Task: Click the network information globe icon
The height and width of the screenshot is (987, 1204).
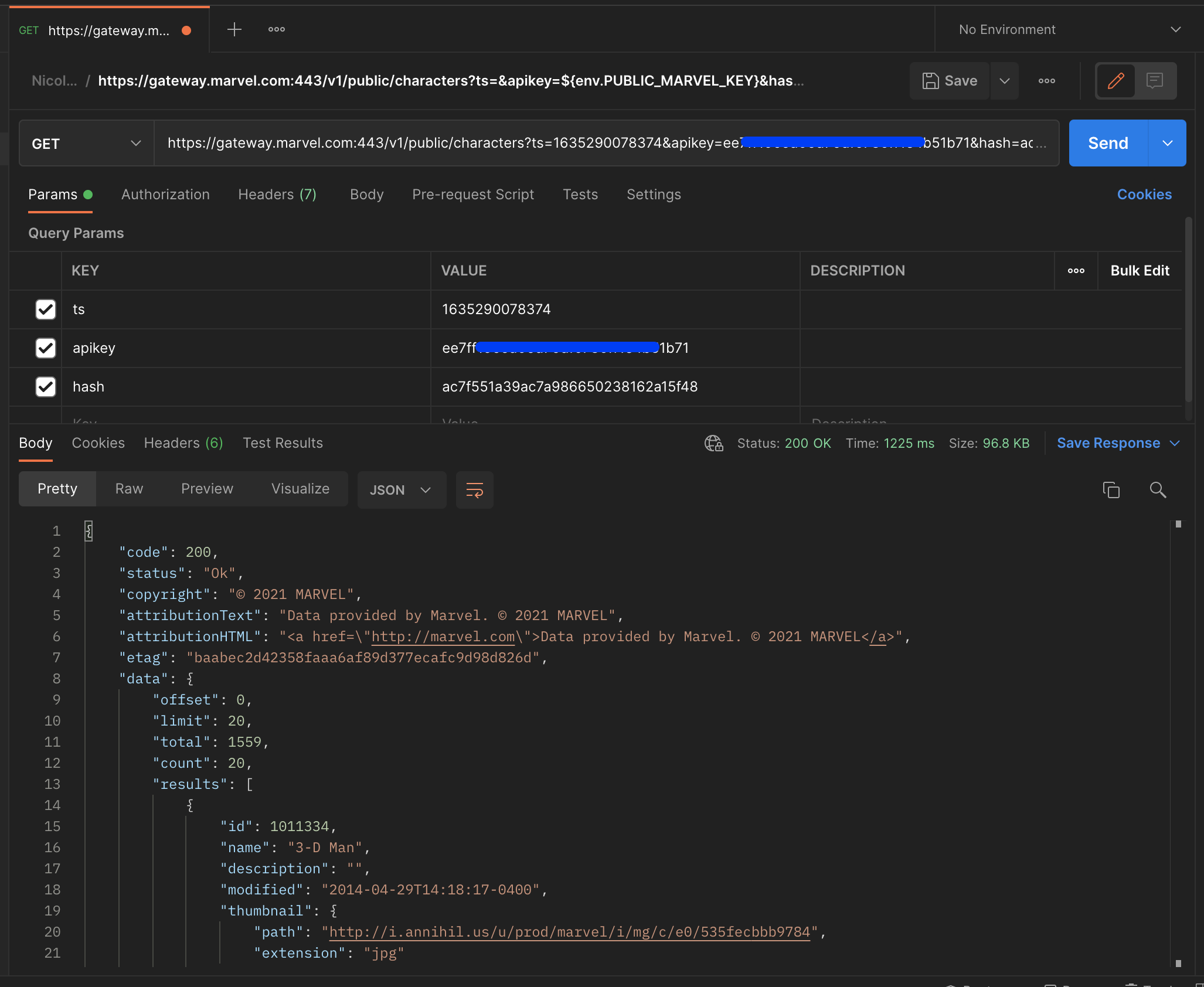Action: coord(713,443)
